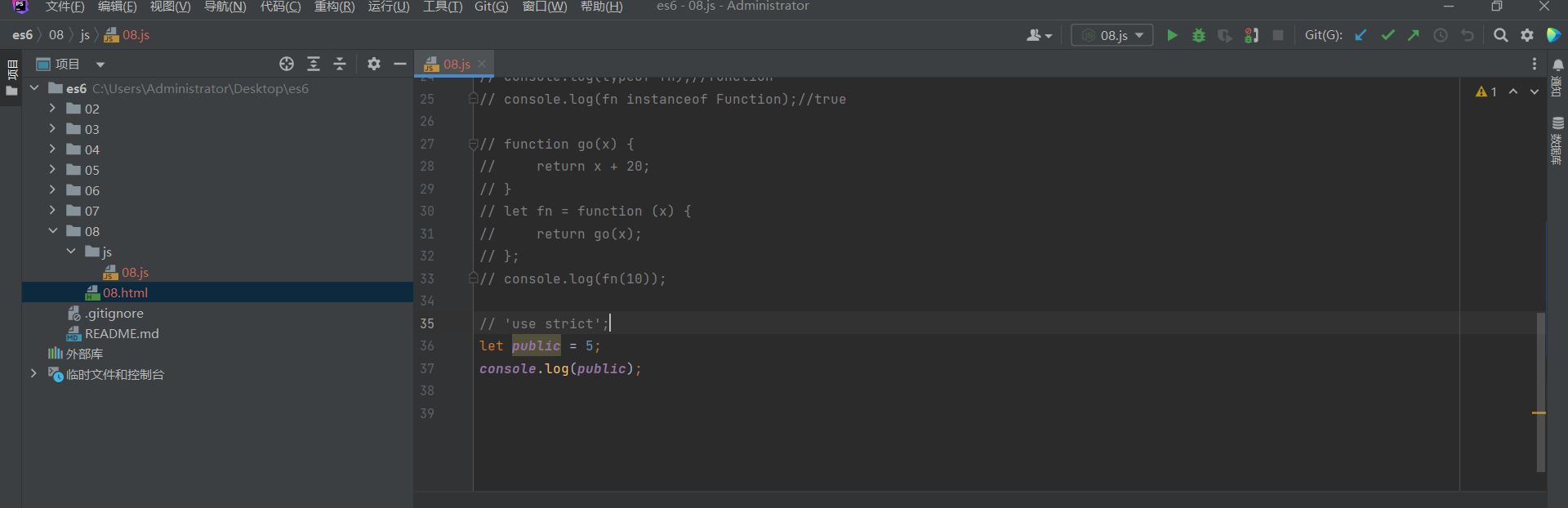Jump to next highlighted problem arrow
1568x508 pixels.
(x=1535, y=91)
